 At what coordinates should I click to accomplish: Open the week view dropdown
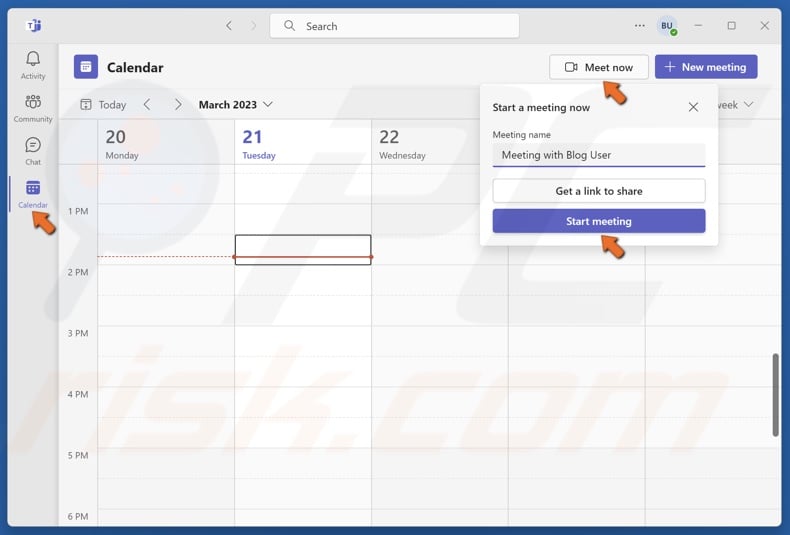pos(735,104)
